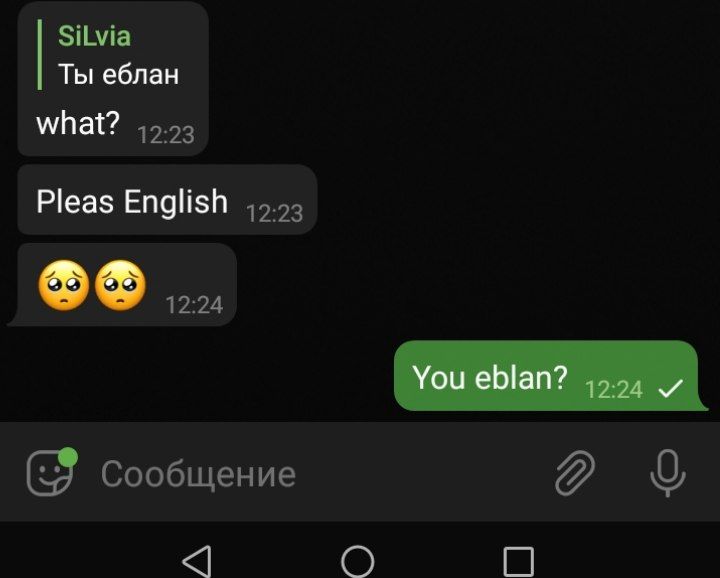Screen dimensions: 720x578
Task: Open the sticker and emoji panel
Action: [x=50, y=473]
